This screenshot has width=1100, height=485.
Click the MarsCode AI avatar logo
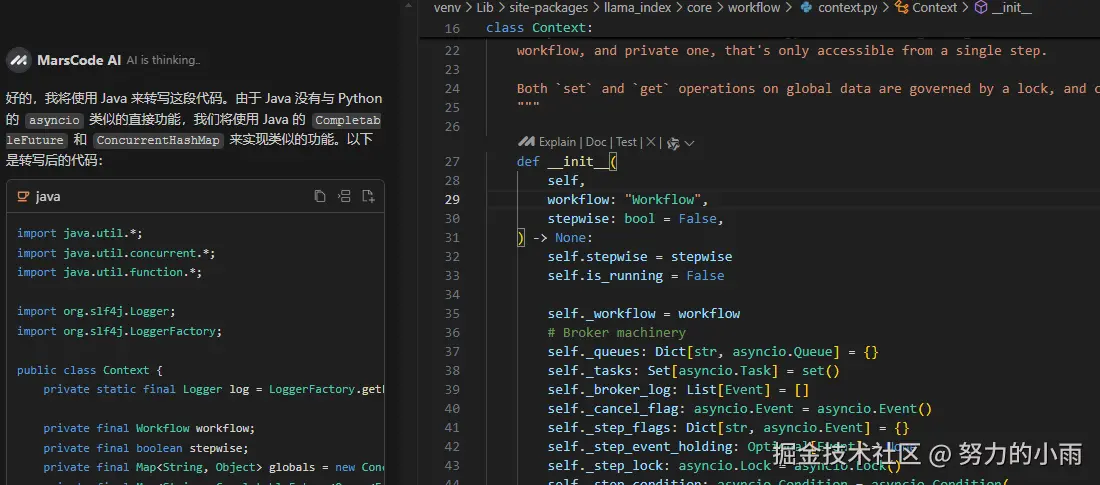[x=18, y=61]
